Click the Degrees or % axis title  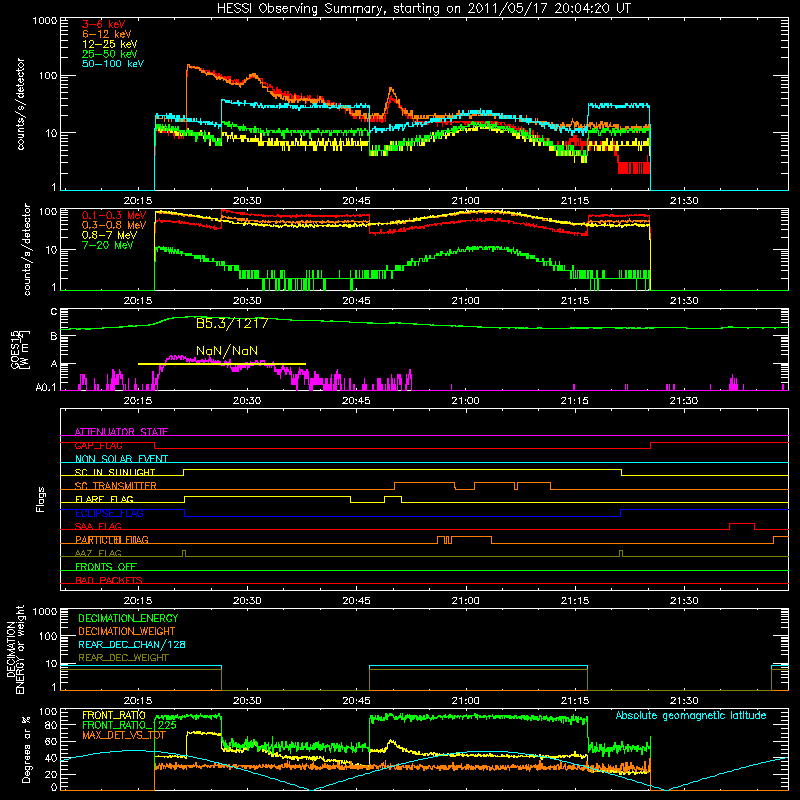(x=26, y=750)
